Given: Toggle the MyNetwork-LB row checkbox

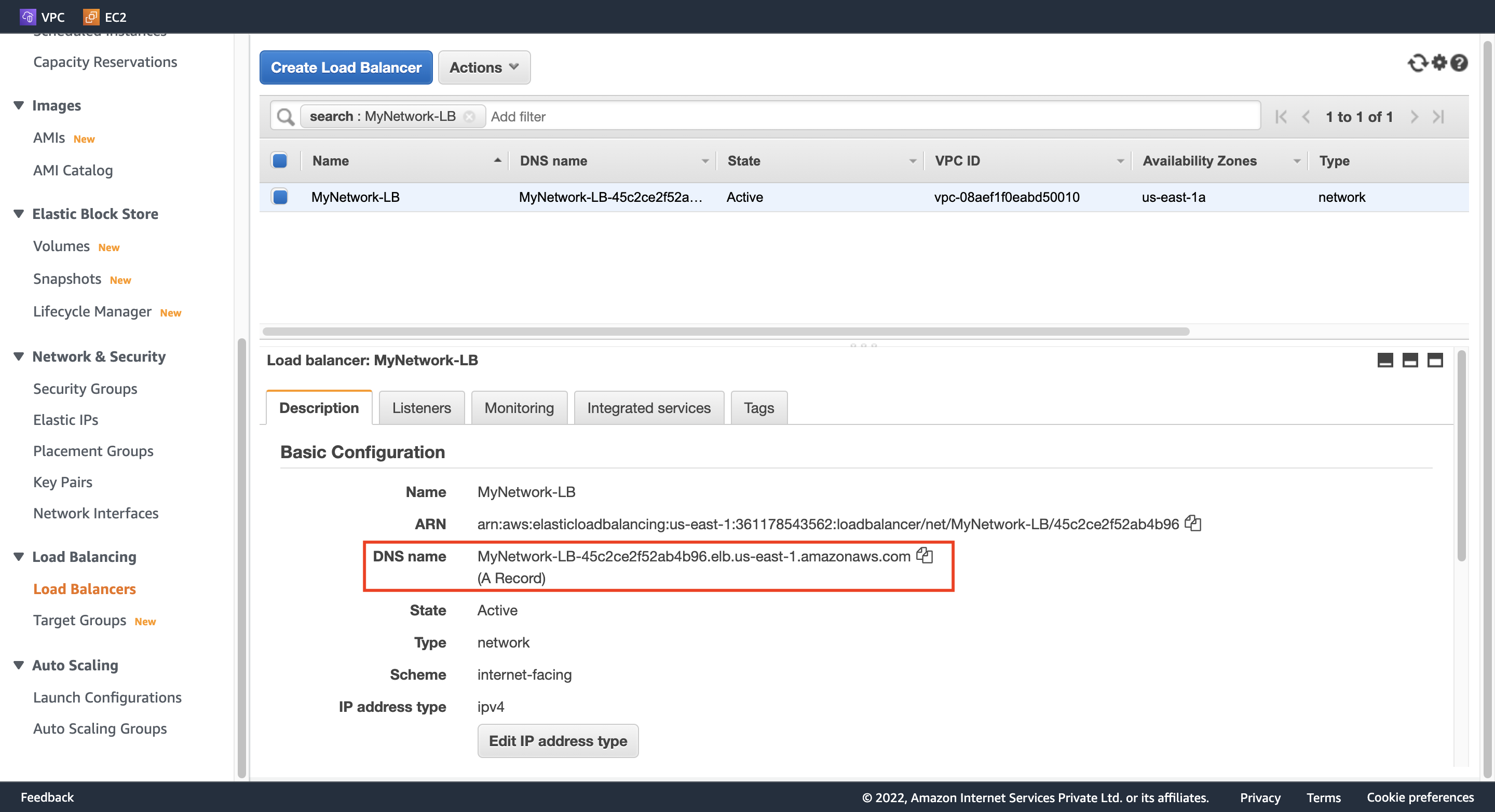Looking at the screenshot, I should 280,197.
